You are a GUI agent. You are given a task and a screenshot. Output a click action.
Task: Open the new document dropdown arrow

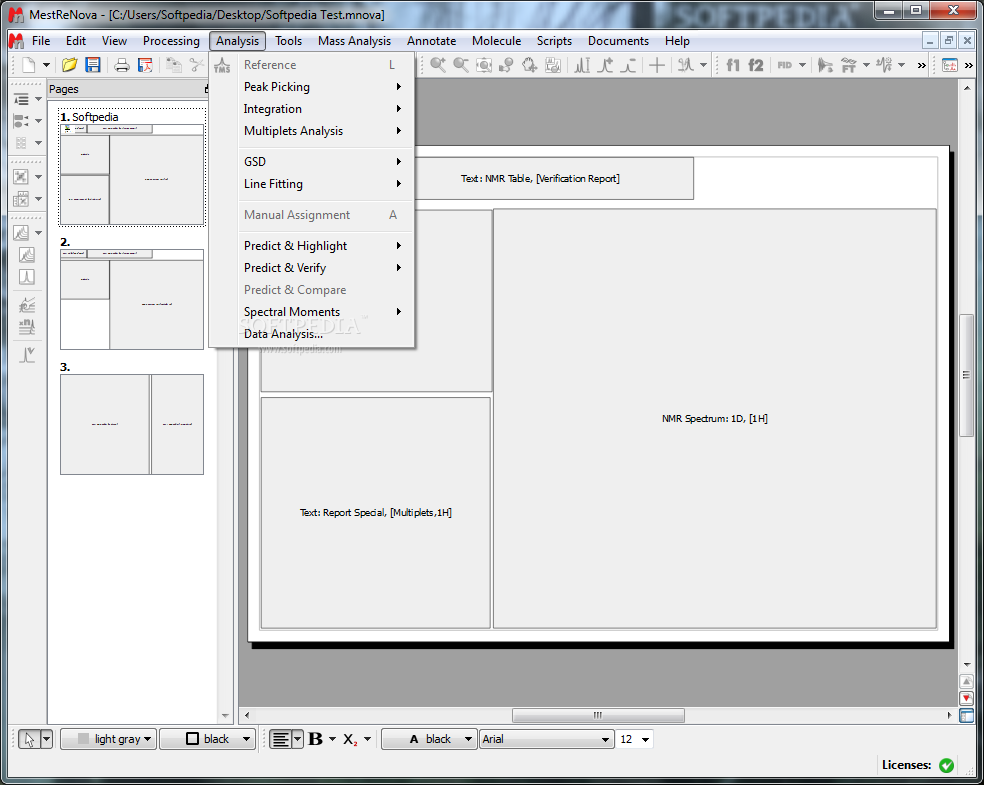coord(46,65)
